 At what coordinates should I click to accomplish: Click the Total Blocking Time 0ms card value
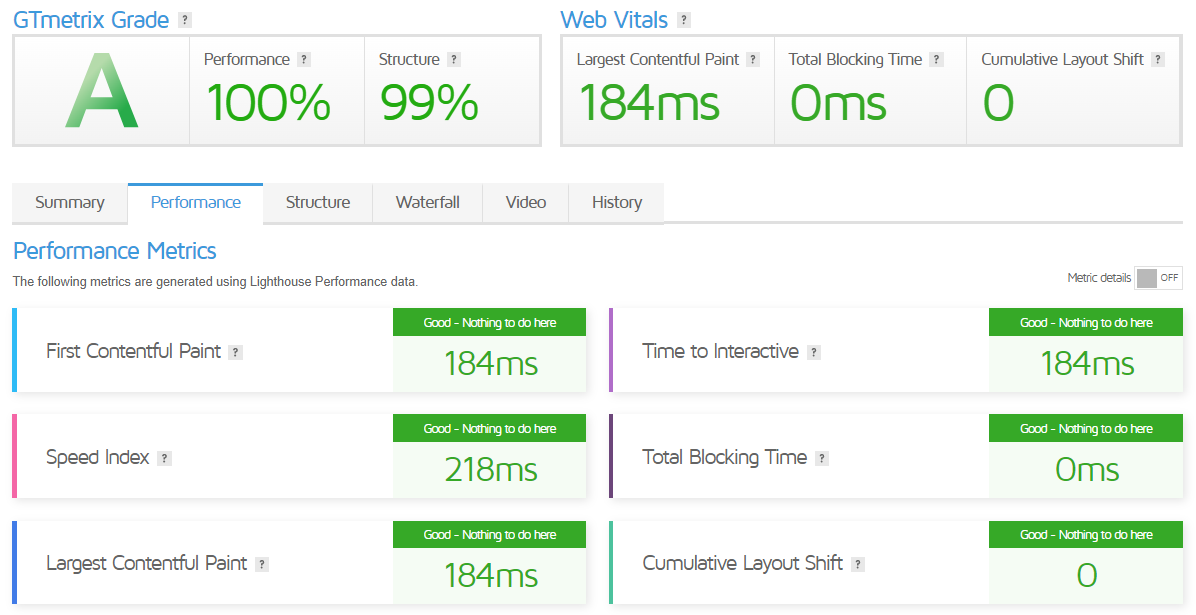[1087, 470]
